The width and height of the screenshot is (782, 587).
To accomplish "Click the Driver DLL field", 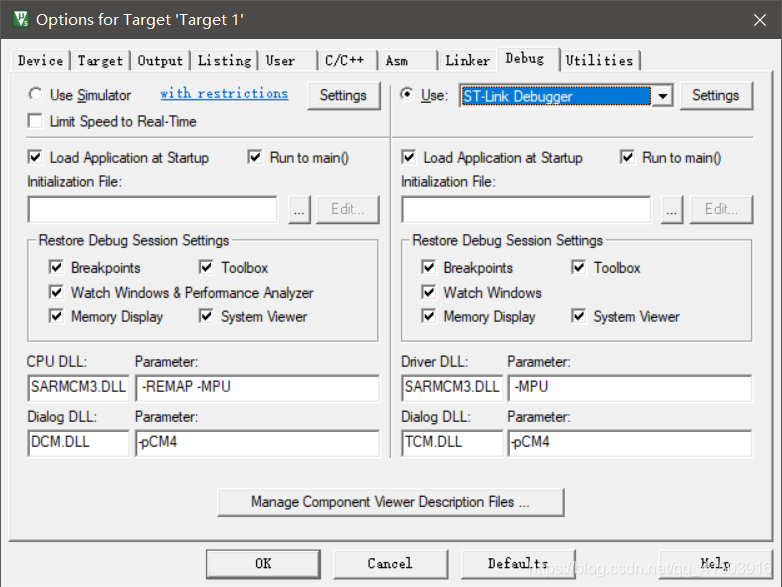I will 452,388.
